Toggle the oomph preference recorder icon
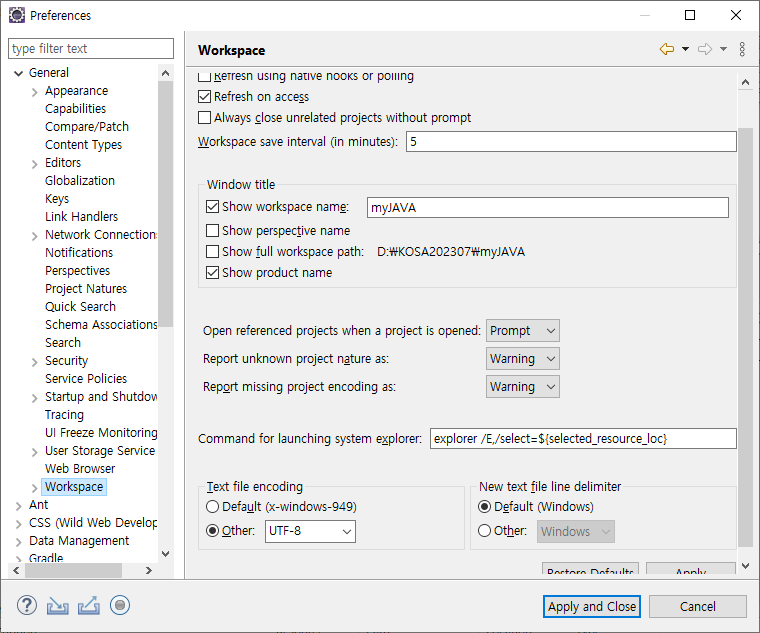 click(120, 605)
